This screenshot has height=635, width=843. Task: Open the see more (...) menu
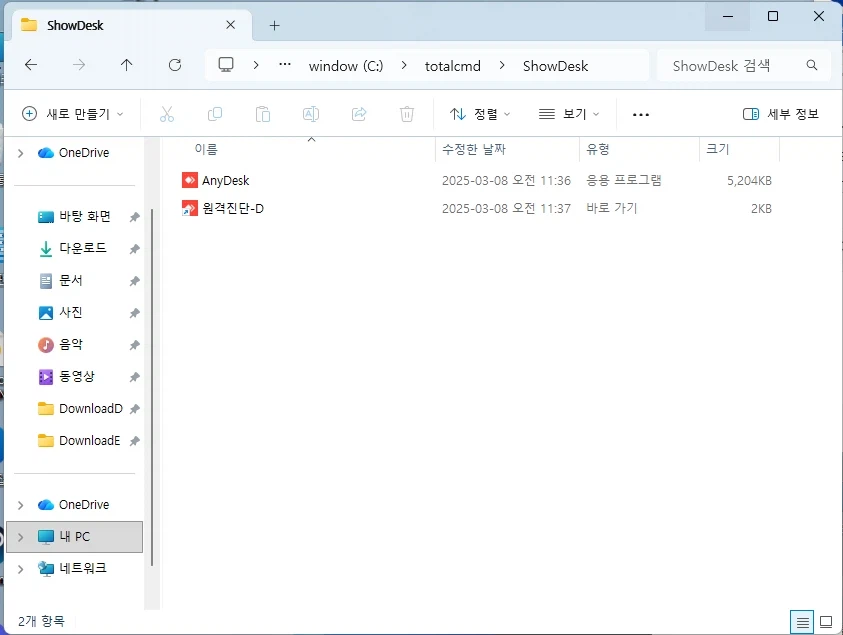640,113
